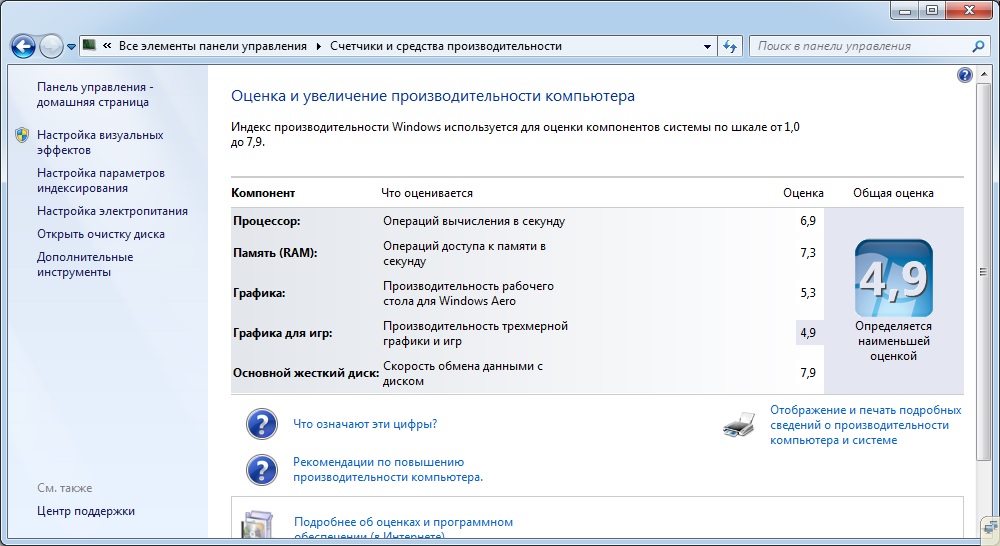Viewport: 1000px width, 546px height.
Task: Open 'Настройка электропитания' sidebar link
Action: [x=112, y=211]
